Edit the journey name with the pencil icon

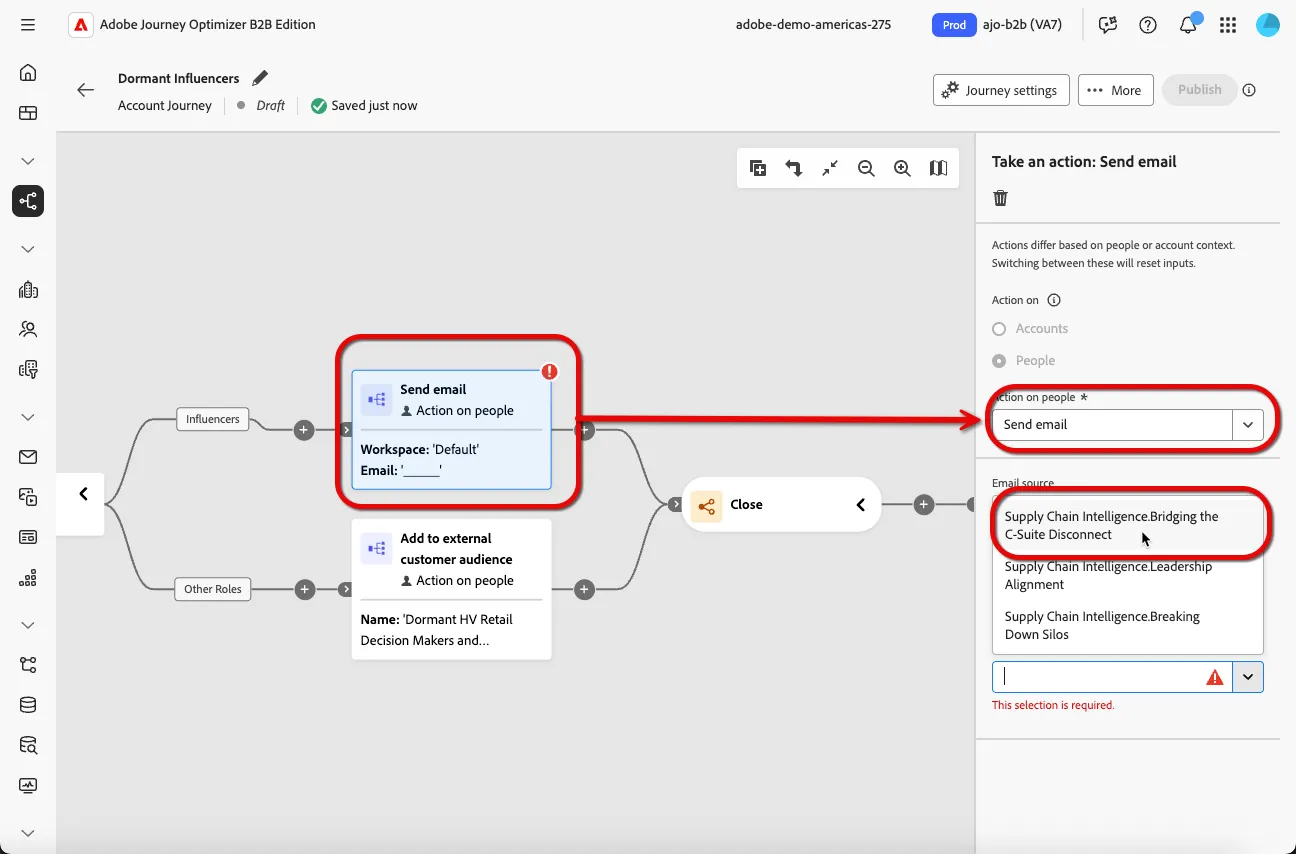pos(260,78)
